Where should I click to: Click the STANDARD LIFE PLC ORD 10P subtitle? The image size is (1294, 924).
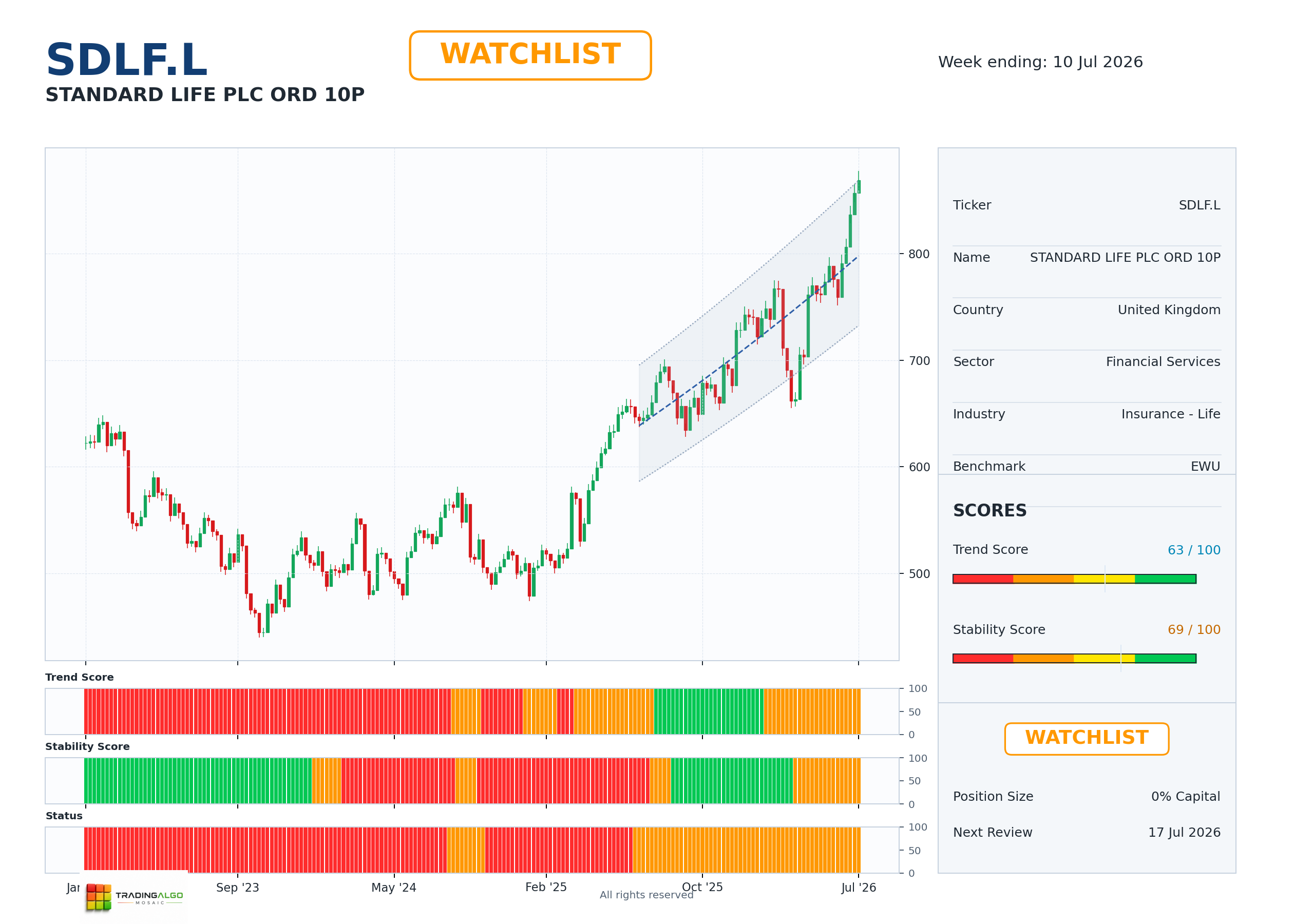tap(205, 94)
